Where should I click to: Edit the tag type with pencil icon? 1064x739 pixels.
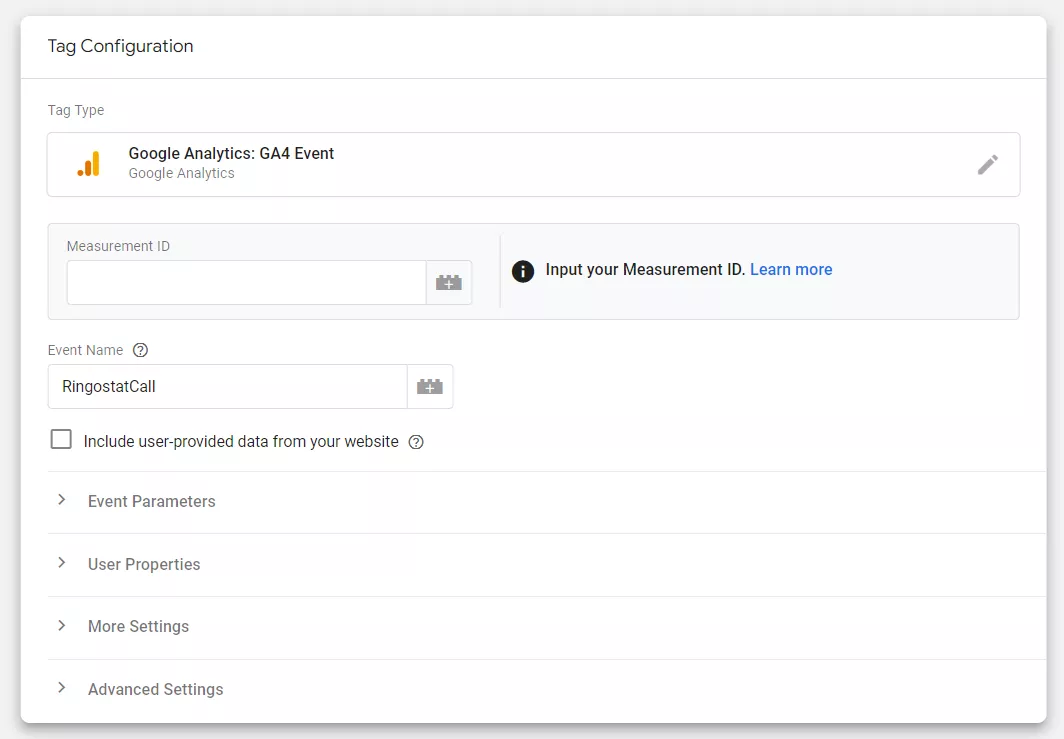(987, 164)
